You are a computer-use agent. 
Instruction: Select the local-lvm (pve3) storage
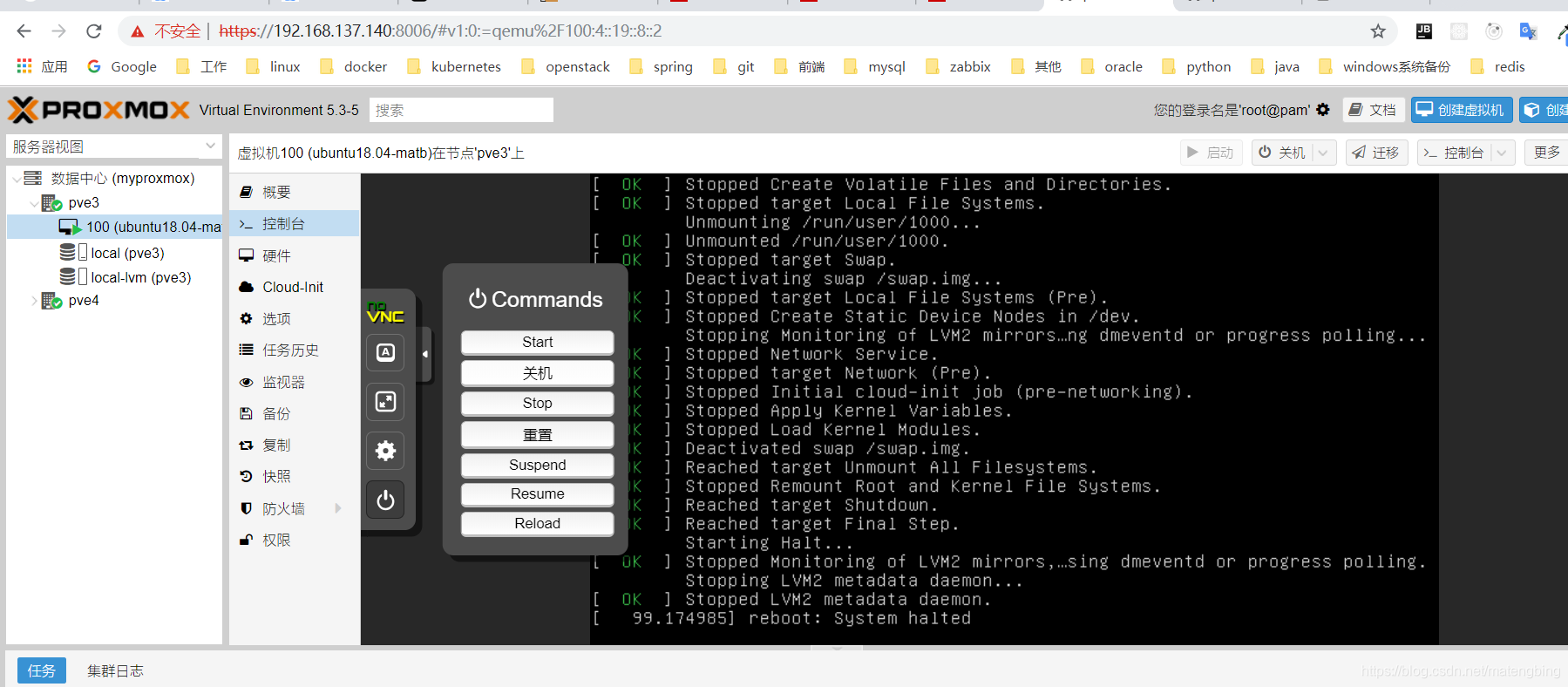pyautogui.click(x=140, y=277)
